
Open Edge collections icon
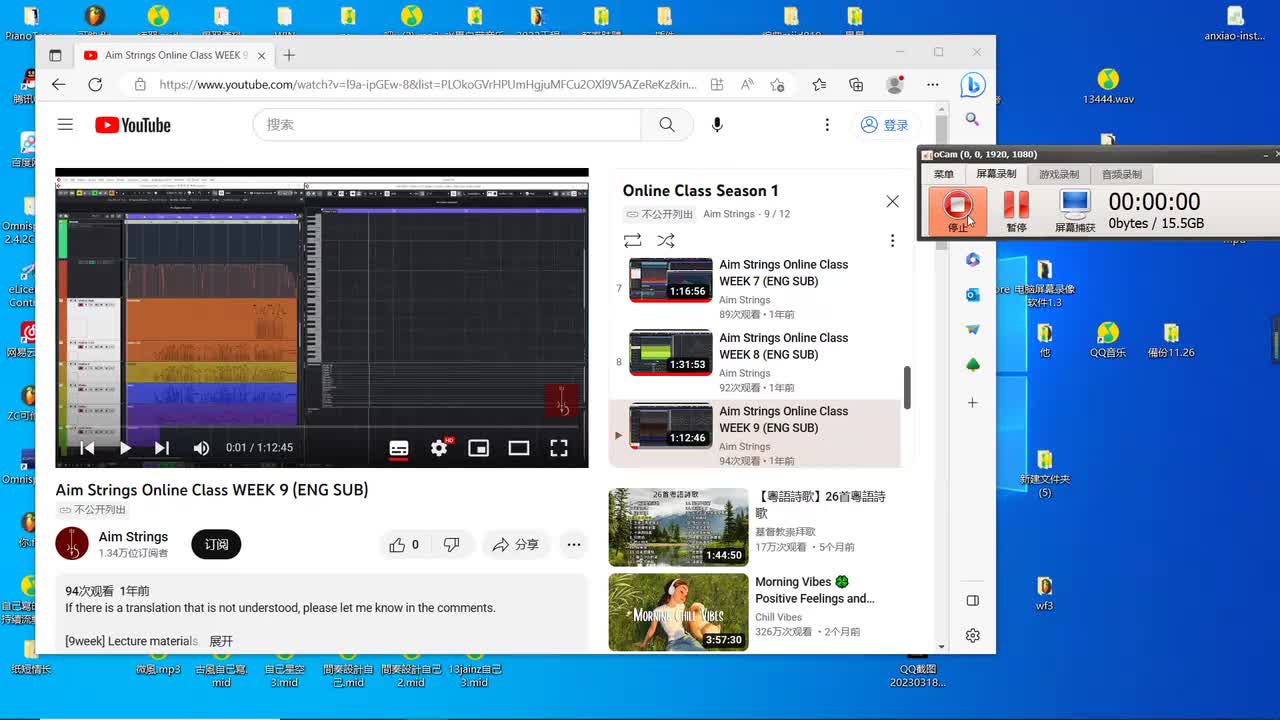(x=856, y=85)
